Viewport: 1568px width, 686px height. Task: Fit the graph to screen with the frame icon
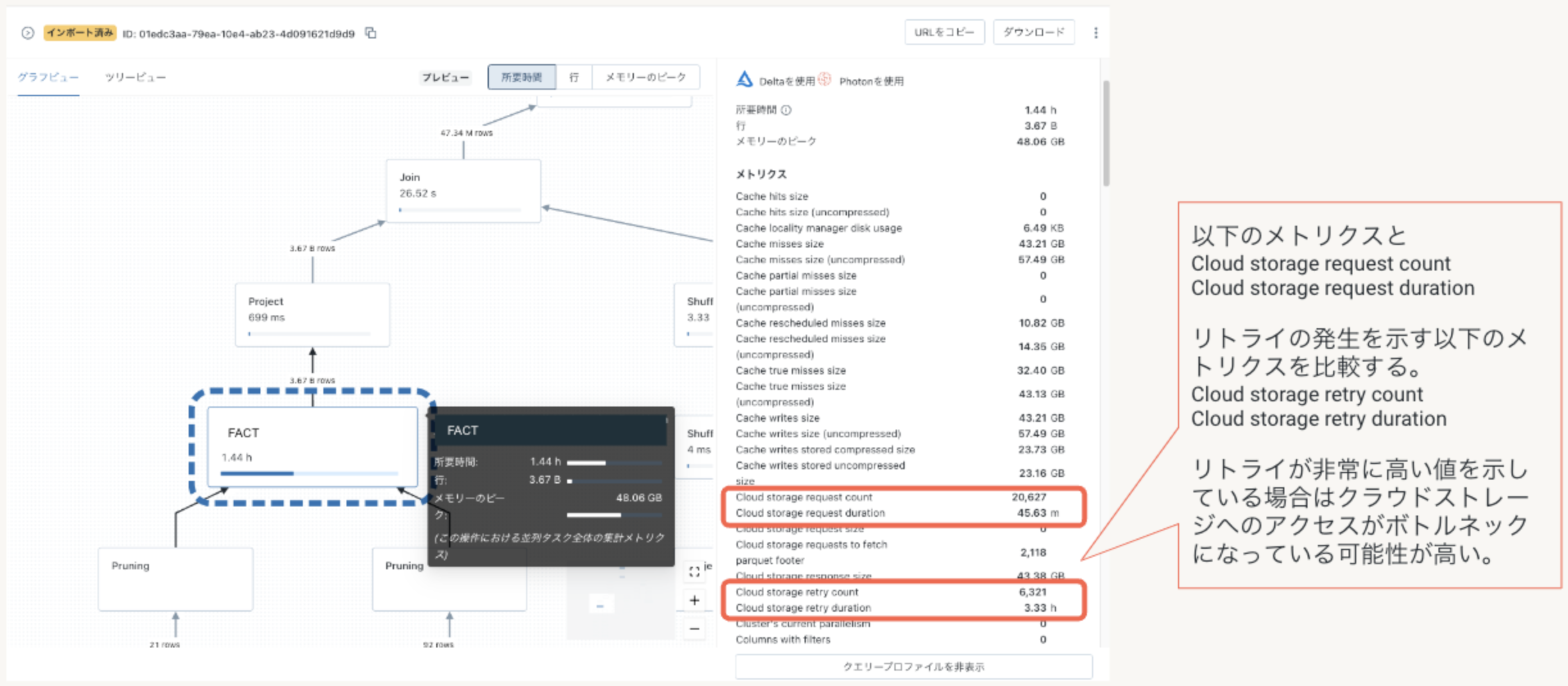(694, 573)
